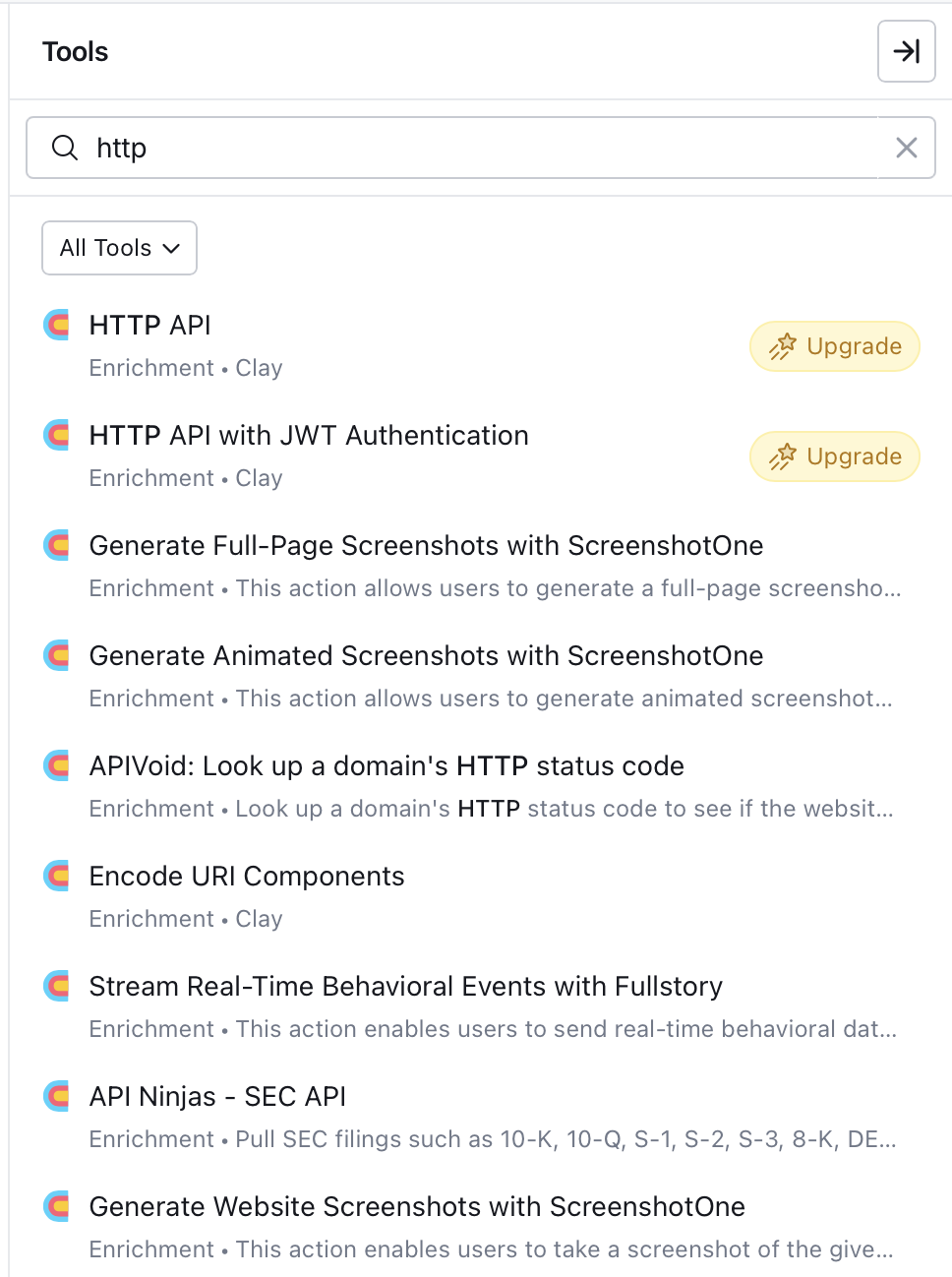Click the X to clear the http search
This screenshot has height=1277, width=952.
pos(906,148)
